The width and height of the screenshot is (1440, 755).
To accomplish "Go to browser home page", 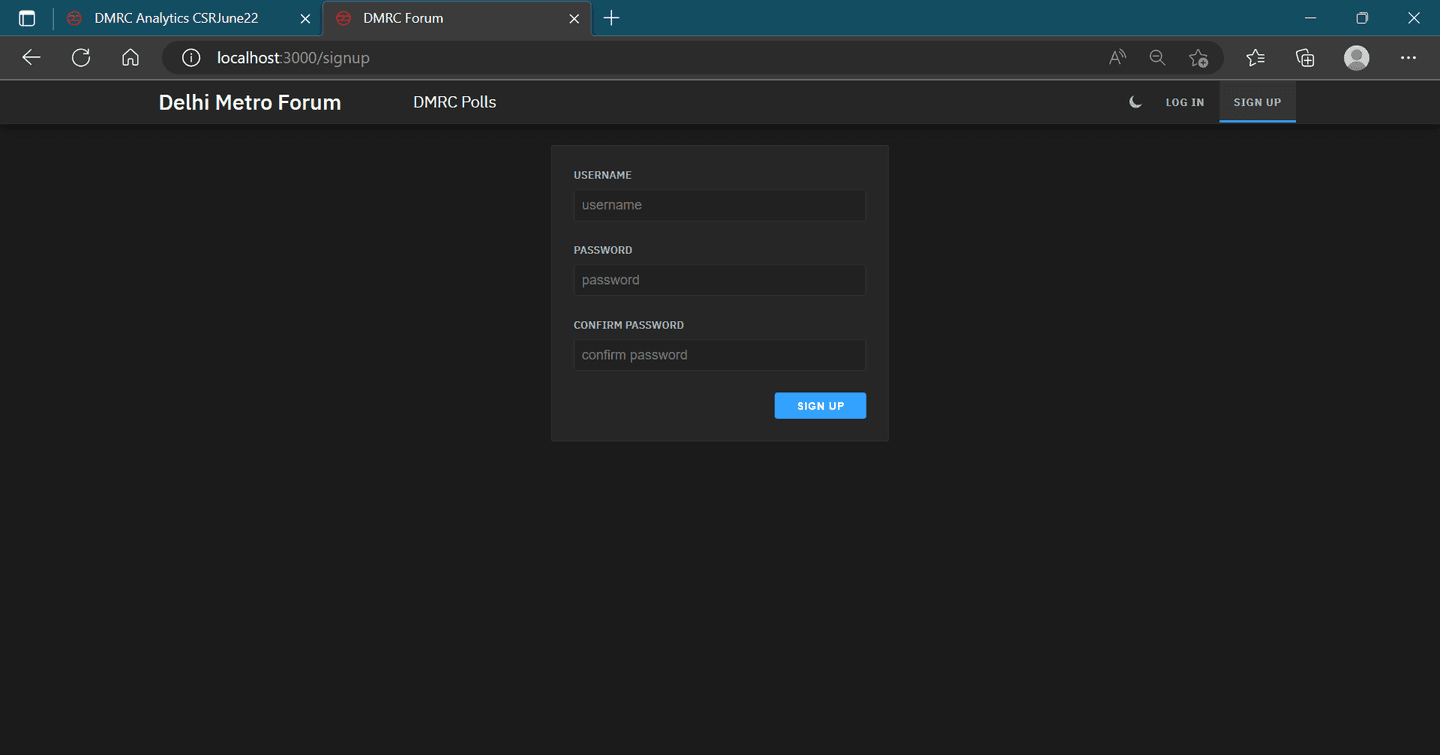I will (x=130, y=58).
